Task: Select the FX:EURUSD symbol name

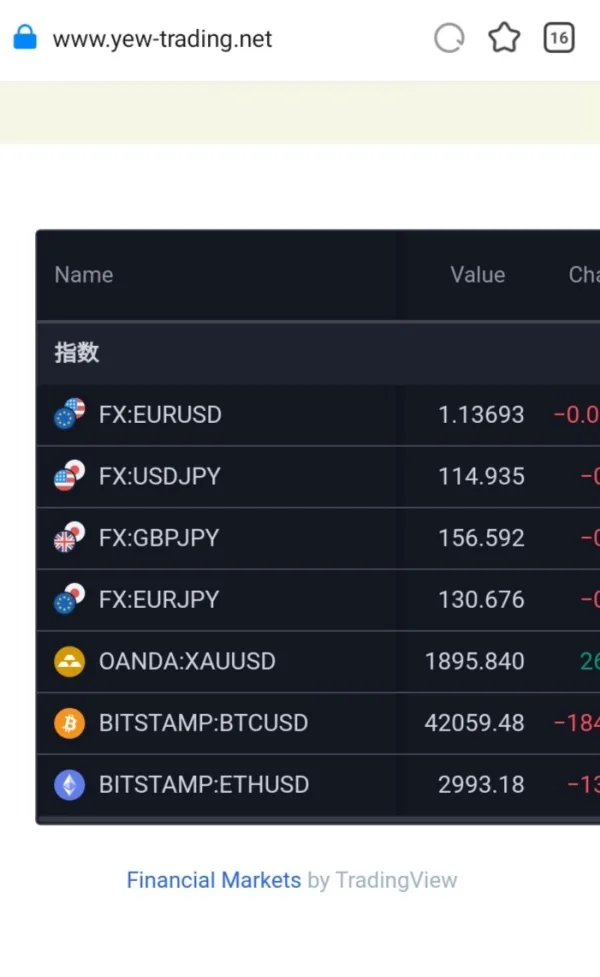Action: point(160,414)
